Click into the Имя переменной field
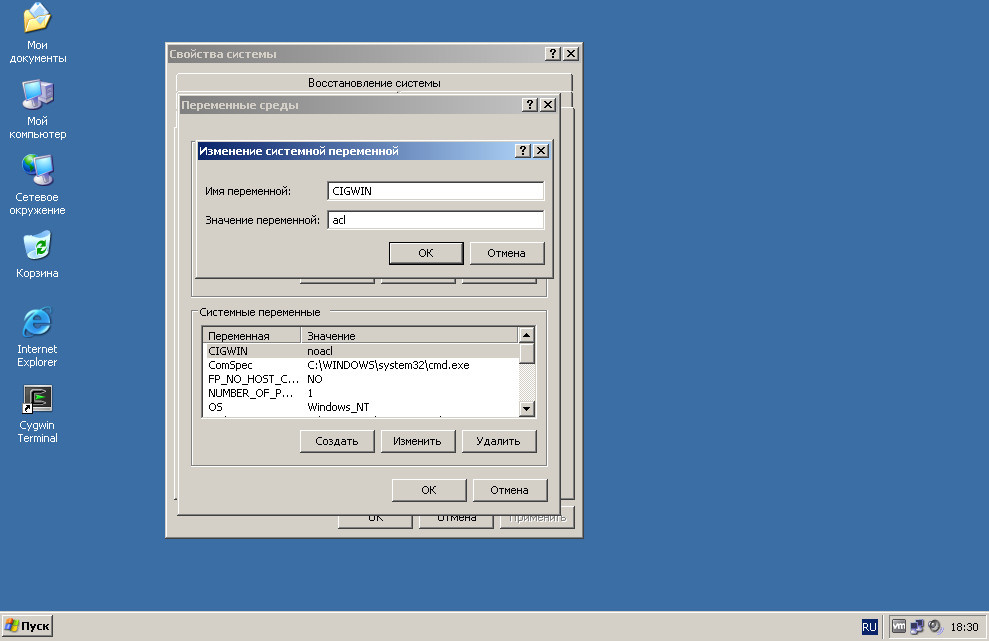 tap(435, 191)
